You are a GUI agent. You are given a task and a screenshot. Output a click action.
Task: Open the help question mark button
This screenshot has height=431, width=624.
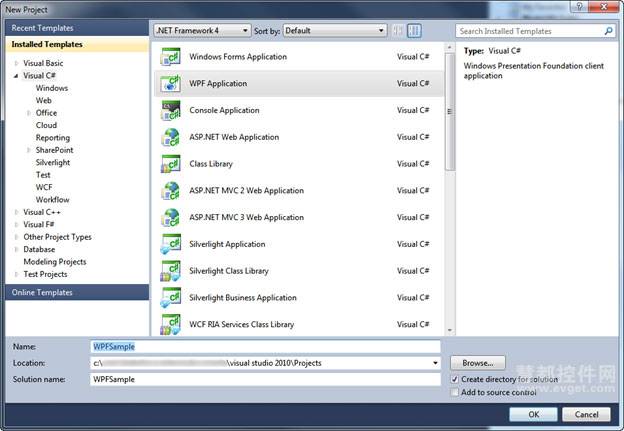[579, 6]
